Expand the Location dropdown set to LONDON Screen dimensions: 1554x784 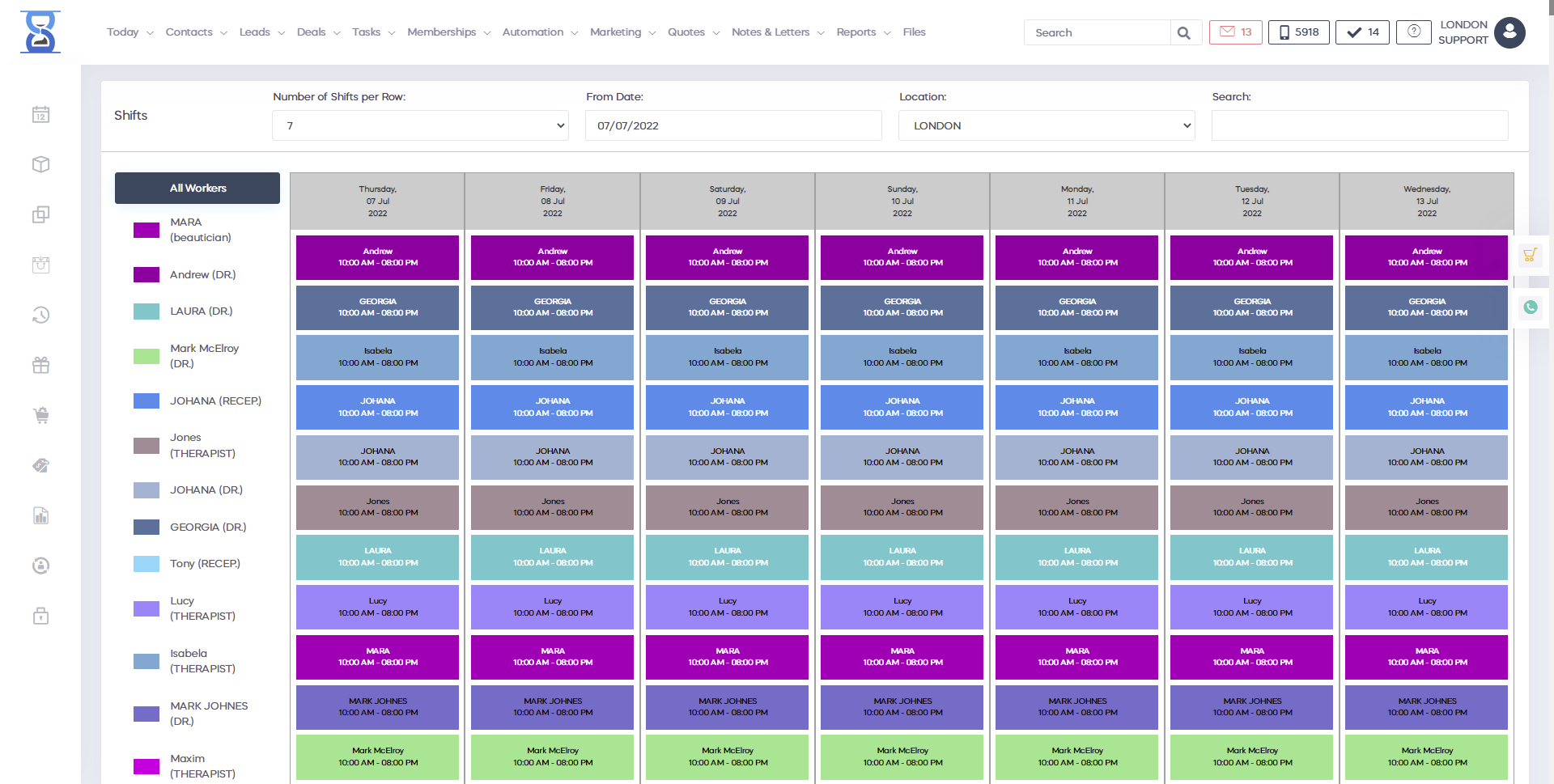[x=1046, y=126]
